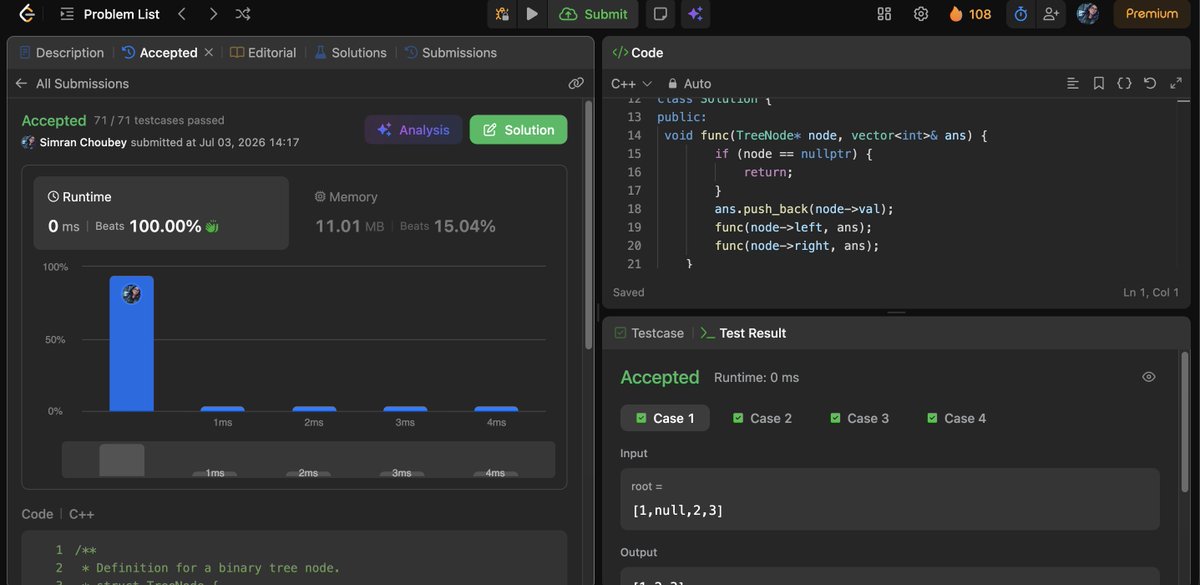Click the 2ms bar in runtime chart
This screenshot has width=1200, height=585.
(x=314, y=409)
